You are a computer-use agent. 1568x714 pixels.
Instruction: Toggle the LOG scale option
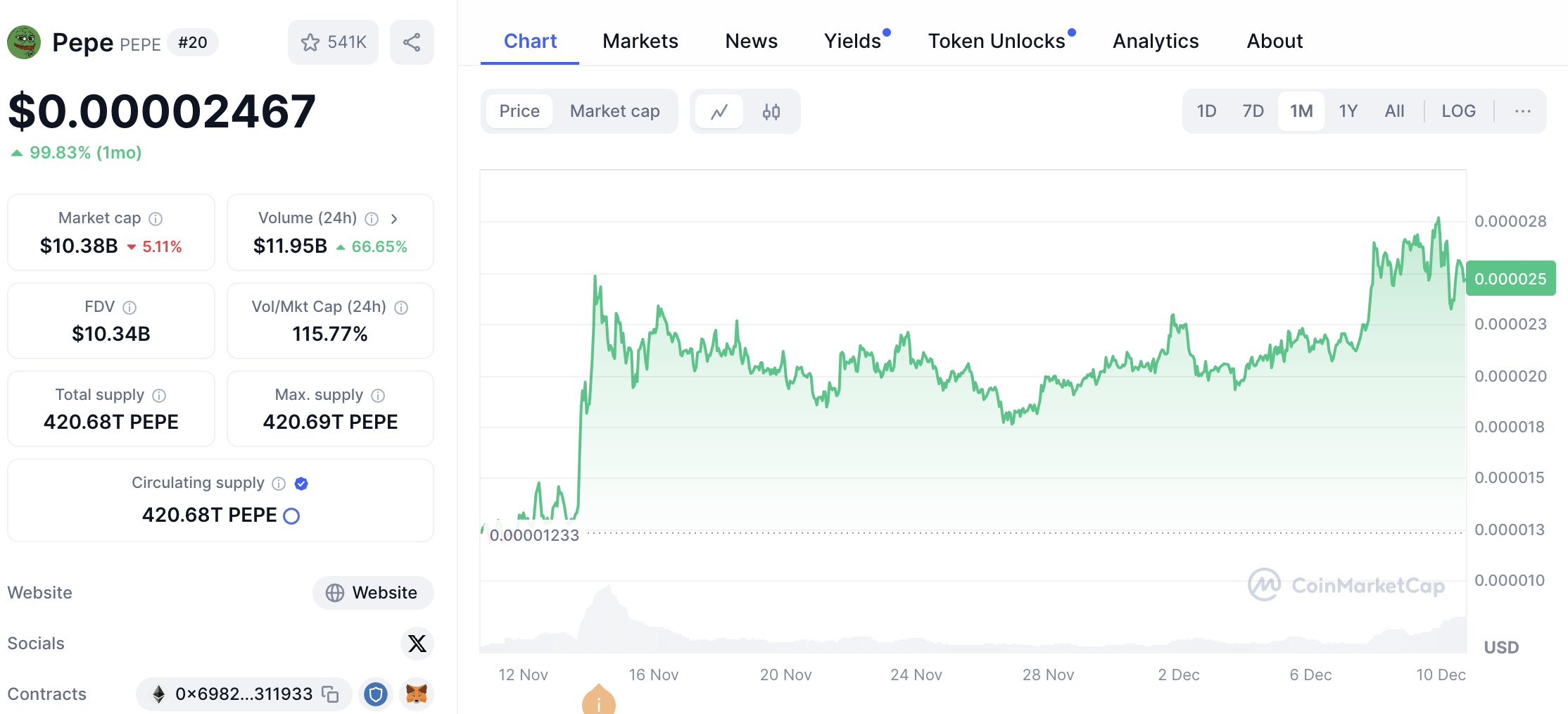pos(1458,111)
